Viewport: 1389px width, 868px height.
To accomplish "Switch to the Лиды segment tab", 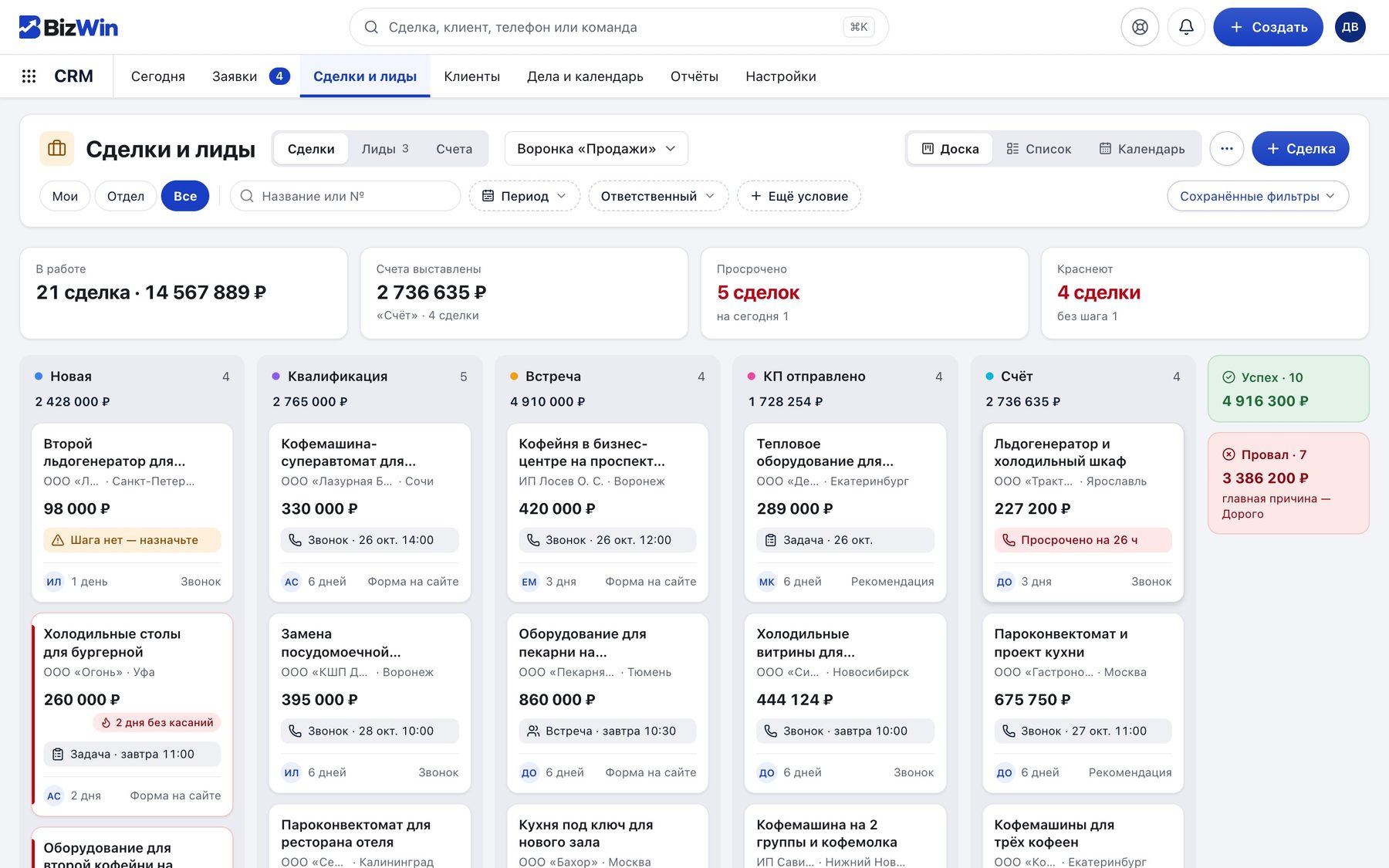I will click(385, 149).
